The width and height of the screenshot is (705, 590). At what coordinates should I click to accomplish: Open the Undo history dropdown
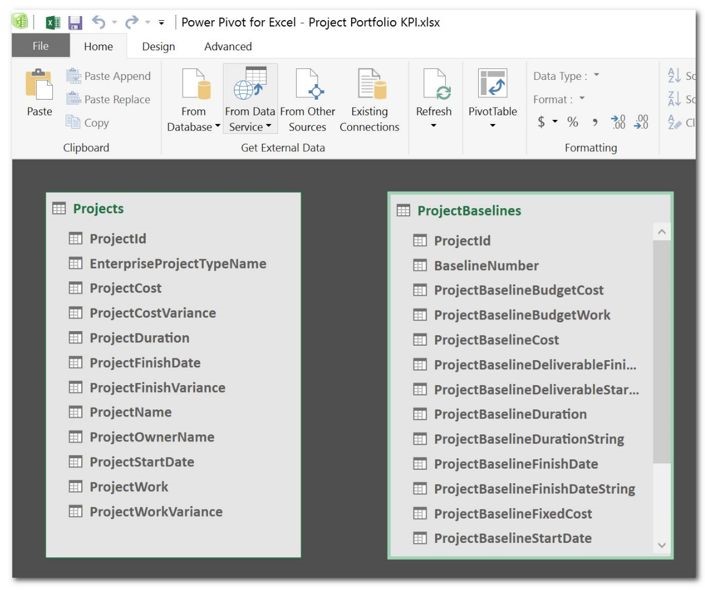[115, 22]
